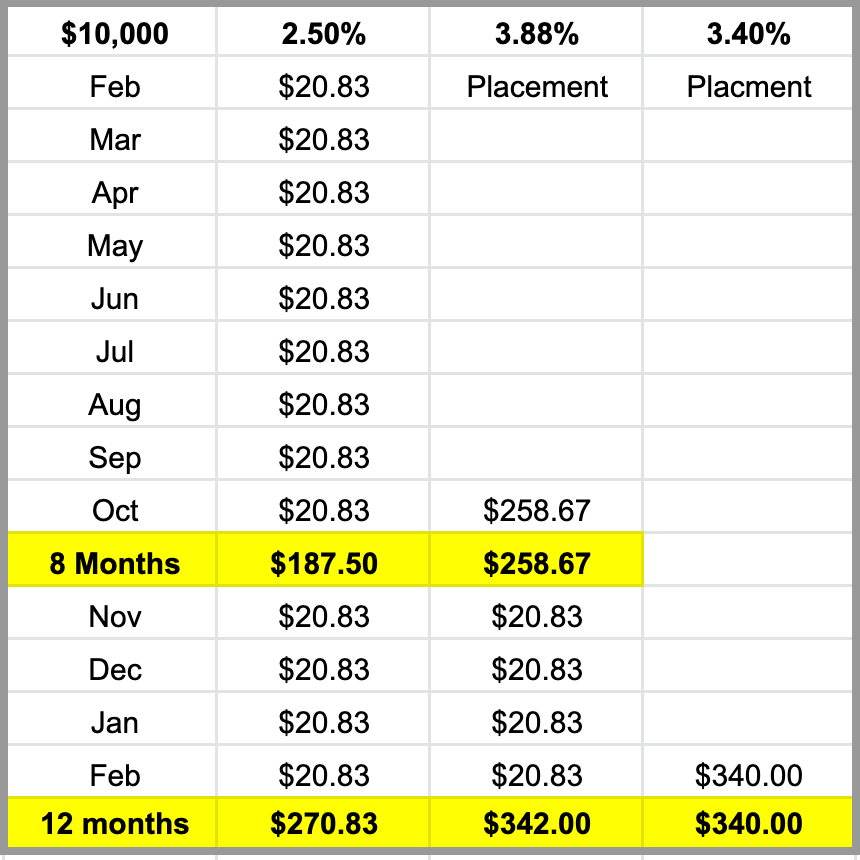
Task: Click the highlighted 8 Months label cell
Action: click(115, 564)
